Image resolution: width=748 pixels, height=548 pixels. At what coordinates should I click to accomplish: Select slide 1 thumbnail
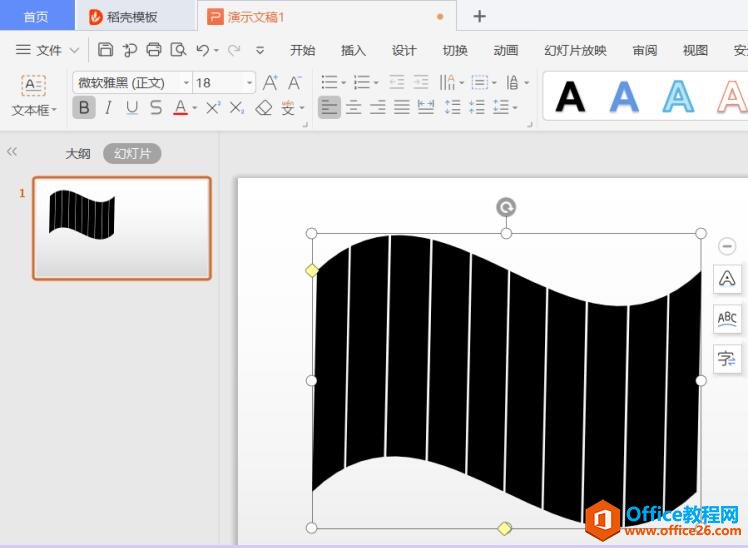click(x=122, y=228)
